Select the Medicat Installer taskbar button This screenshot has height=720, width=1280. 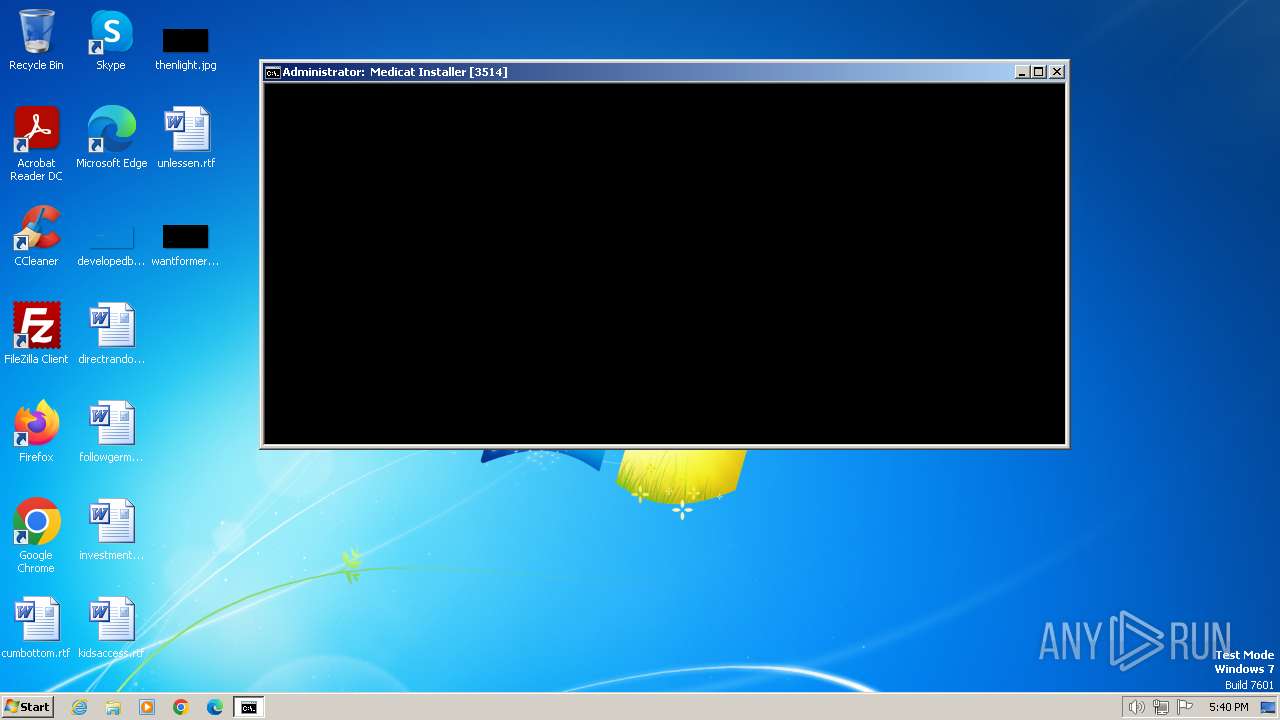pyautogui.click(x=249, y=707)
